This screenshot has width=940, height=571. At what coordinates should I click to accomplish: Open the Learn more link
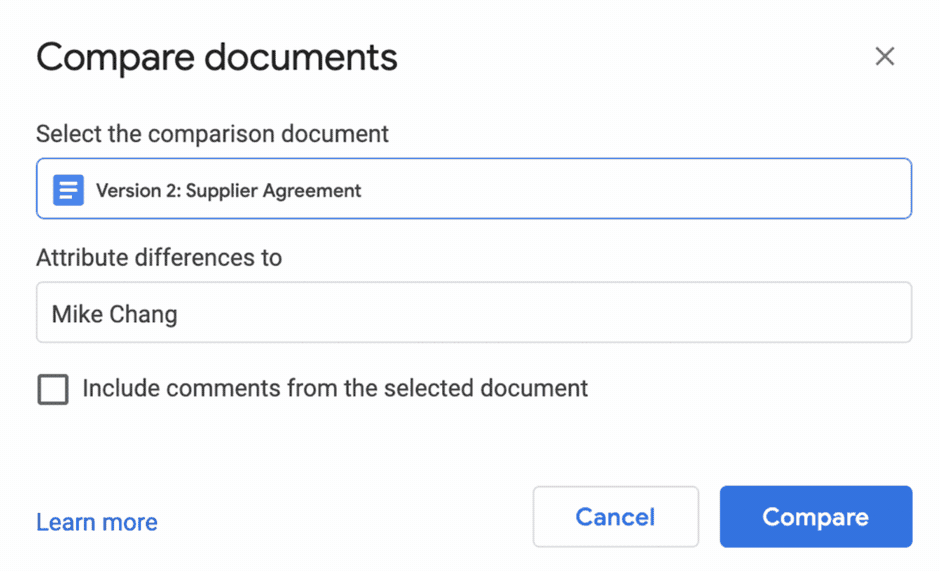click(x=97, y=522)
